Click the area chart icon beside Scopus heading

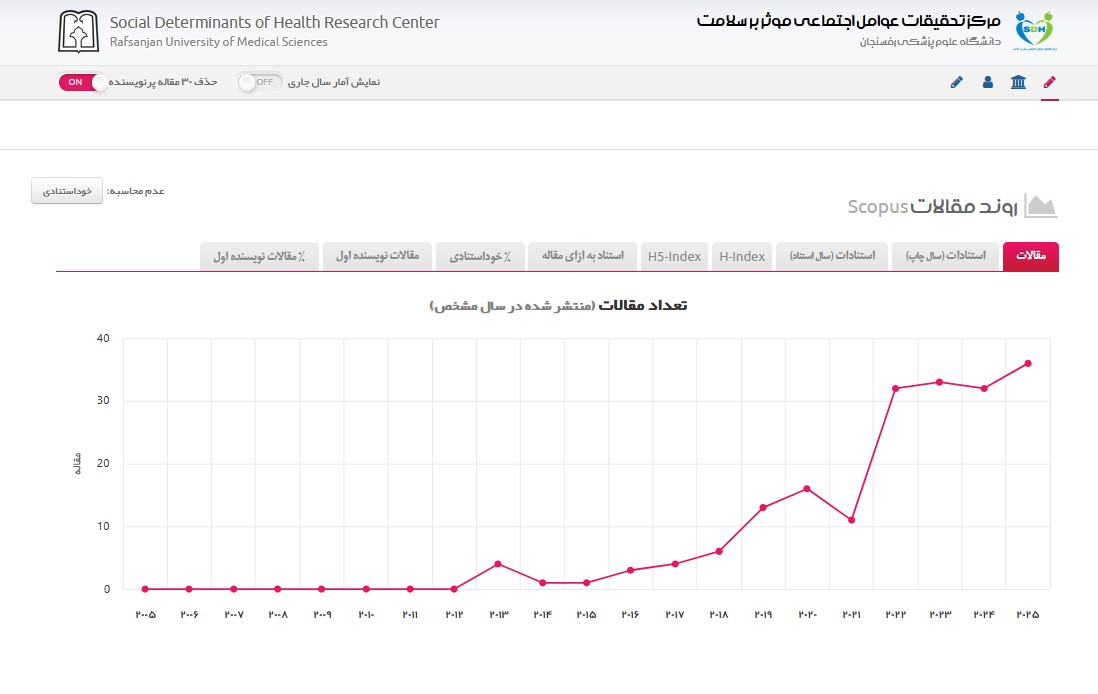pyautogui.click(x=1040, y=206)
